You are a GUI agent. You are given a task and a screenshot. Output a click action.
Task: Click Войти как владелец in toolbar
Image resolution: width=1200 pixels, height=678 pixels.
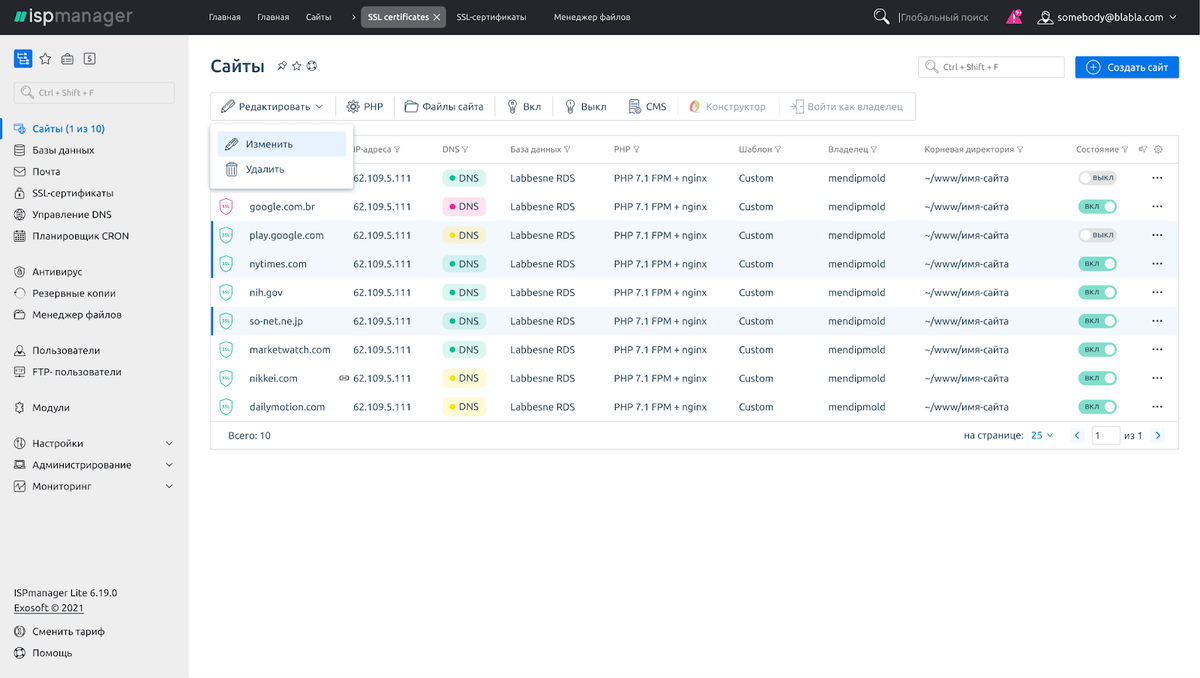point(847,106)
